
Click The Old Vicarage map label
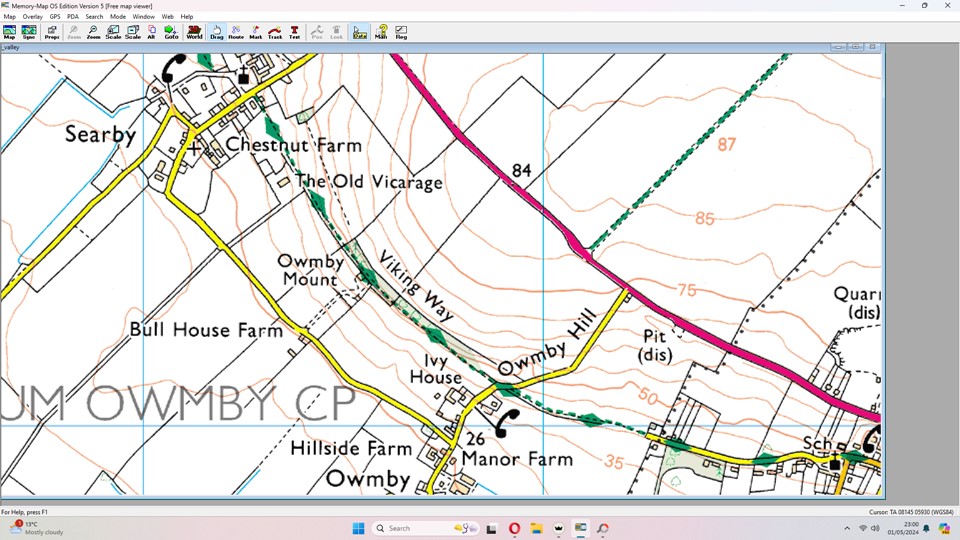369,182
